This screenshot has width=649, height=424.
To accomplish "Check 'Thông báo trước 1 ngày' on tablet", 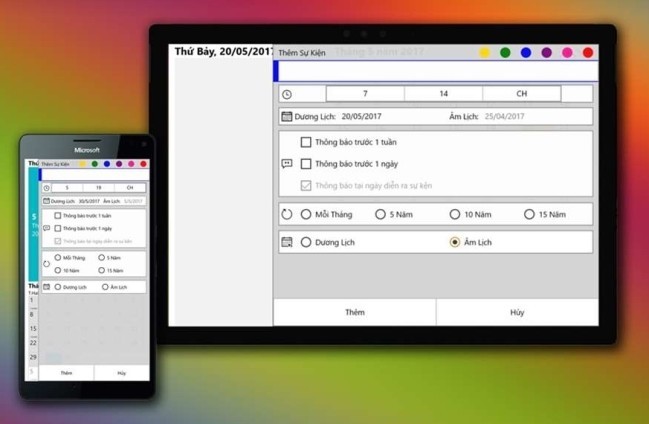I will (306, 164).
